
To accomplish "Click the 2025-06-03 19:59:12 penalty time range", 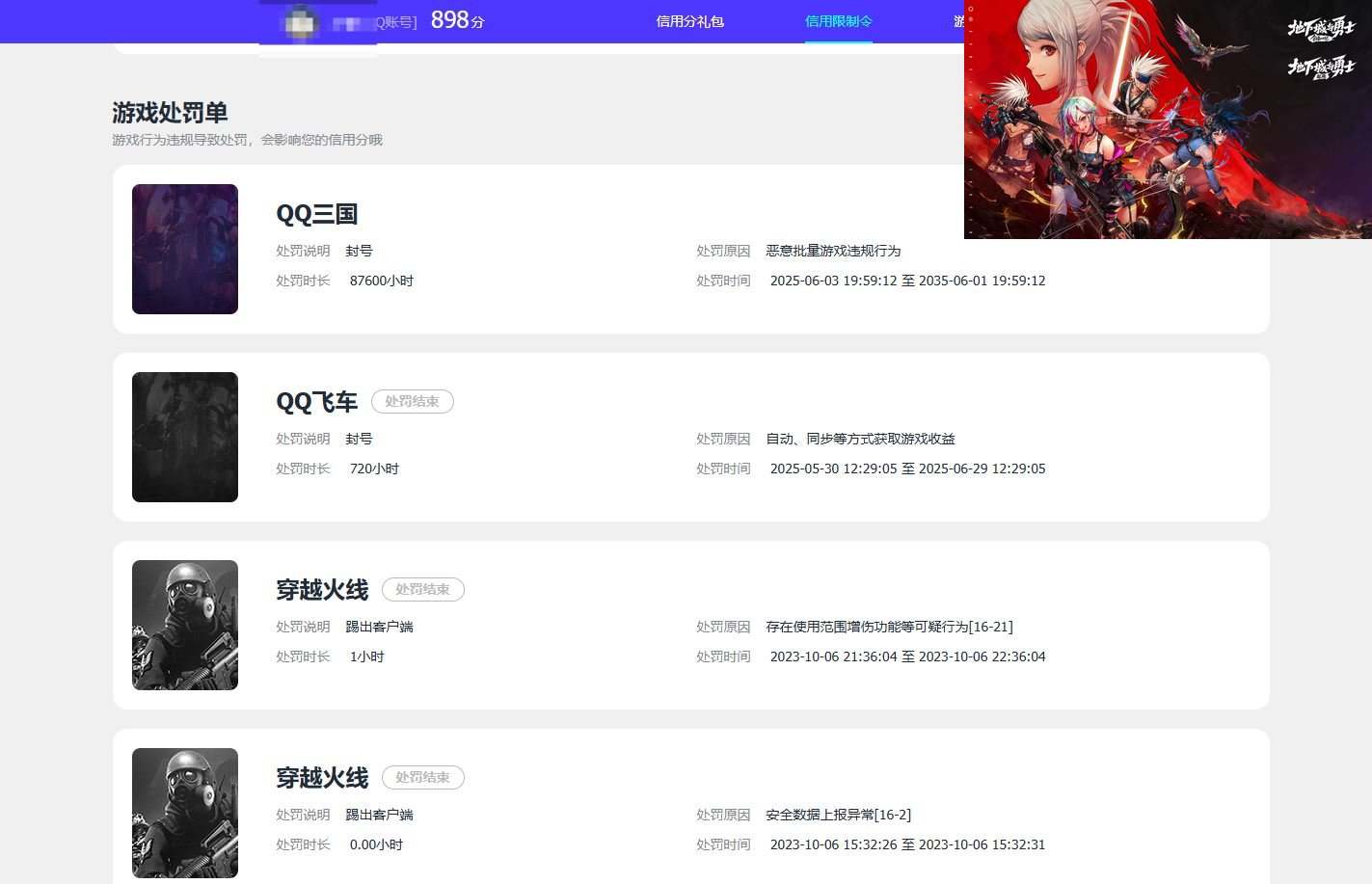I will pos(907,281).
